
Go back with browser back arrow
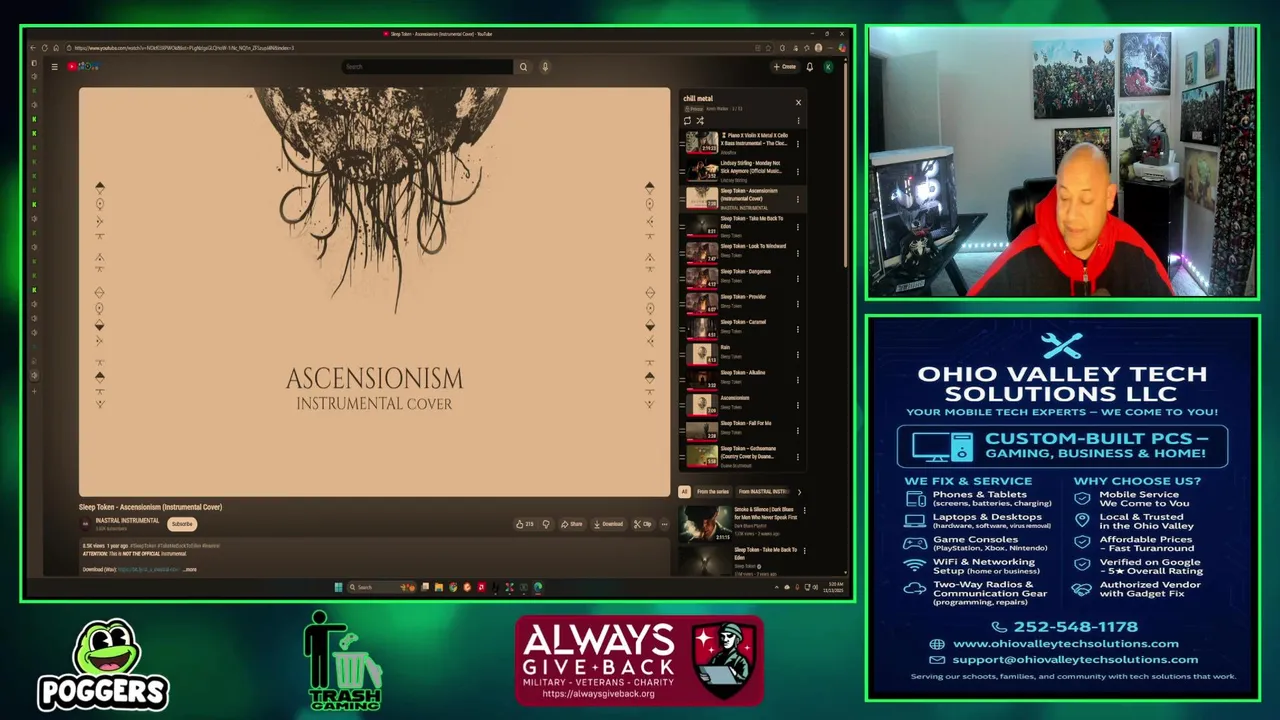point(32,48)
